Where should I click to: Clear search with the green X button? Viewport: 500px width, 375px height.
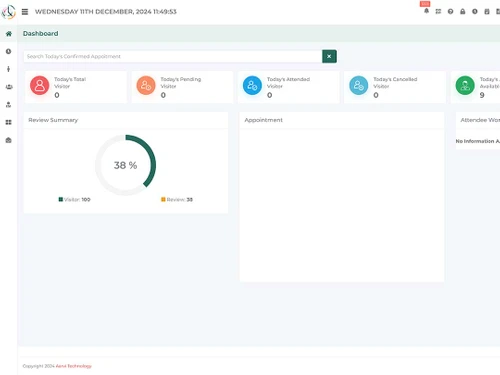[329, 56]
